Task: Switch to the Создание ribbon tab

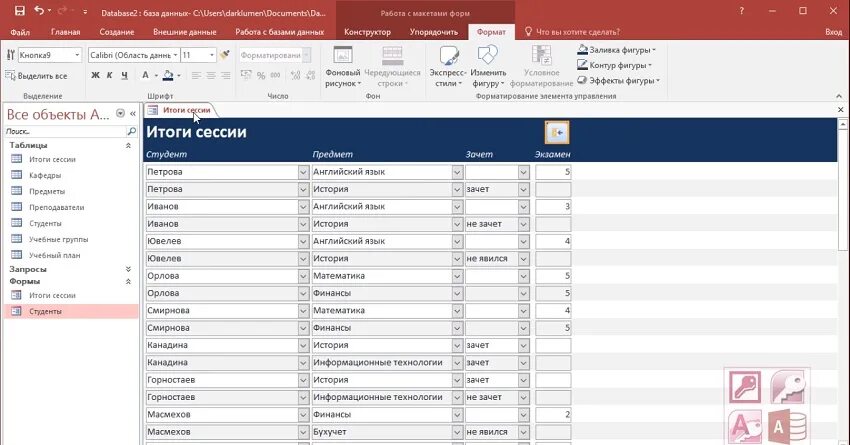Action: tap(117, 32)
